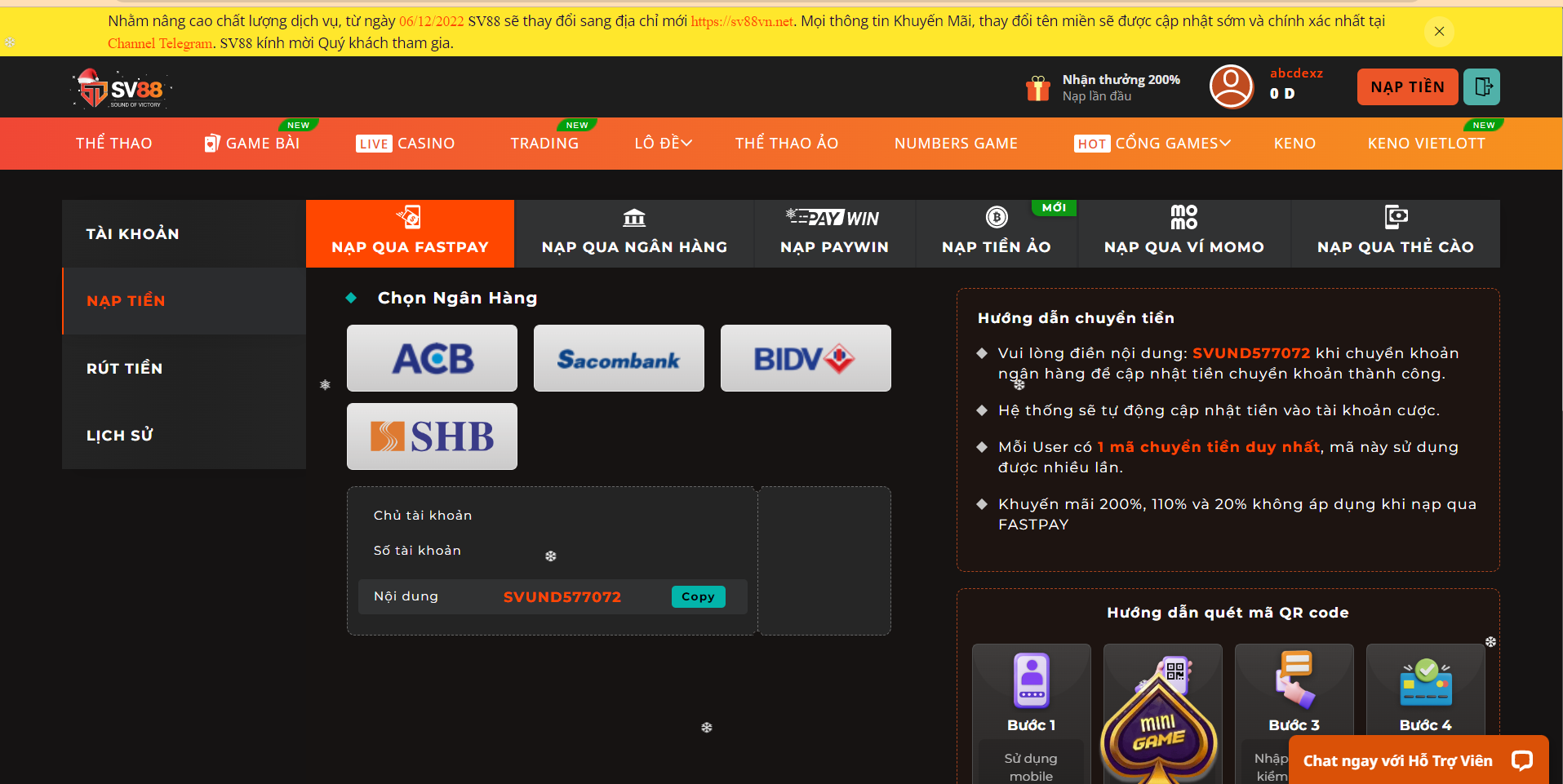Open the KENO VIETLOTT menu
Image resolution: width=1563 pixels, height=784 pixels.
tap(1427, 144)
